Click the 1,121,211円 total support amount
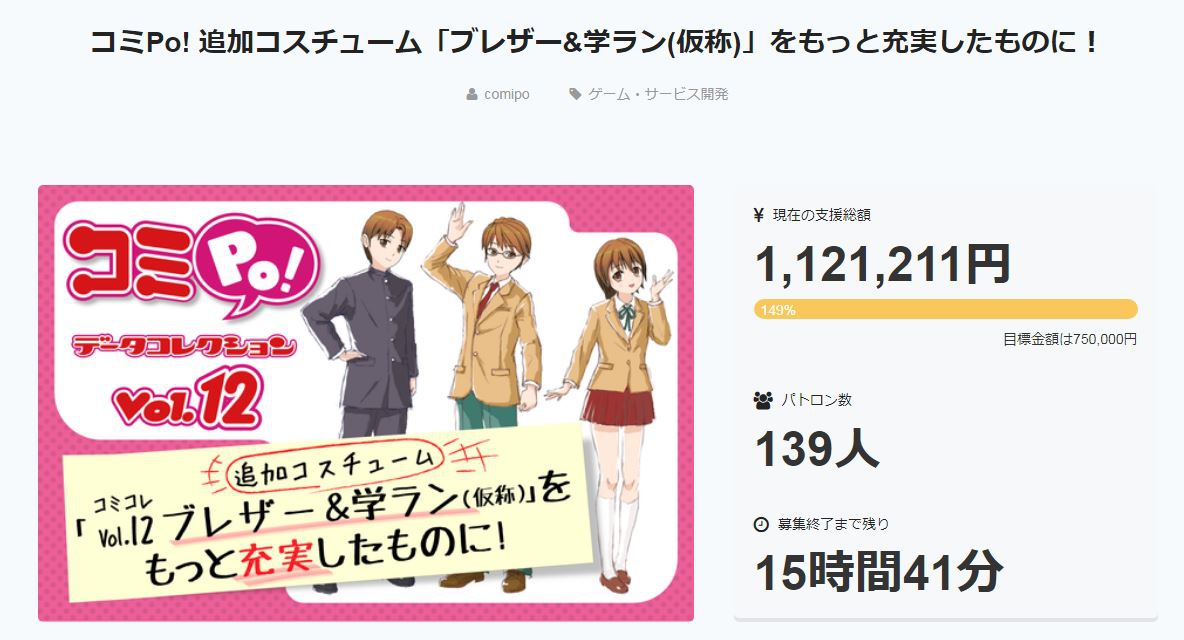The image size is (1184, 640). [x=883, y=265]
